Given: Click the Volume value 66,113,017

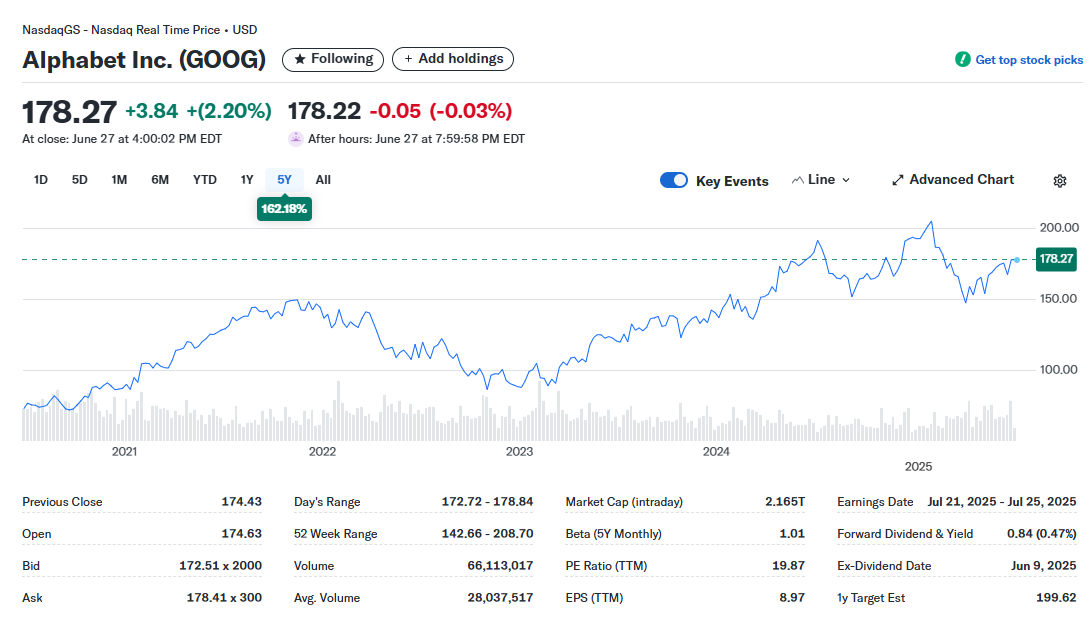Looking at the screenshot, I should [500, 565].
